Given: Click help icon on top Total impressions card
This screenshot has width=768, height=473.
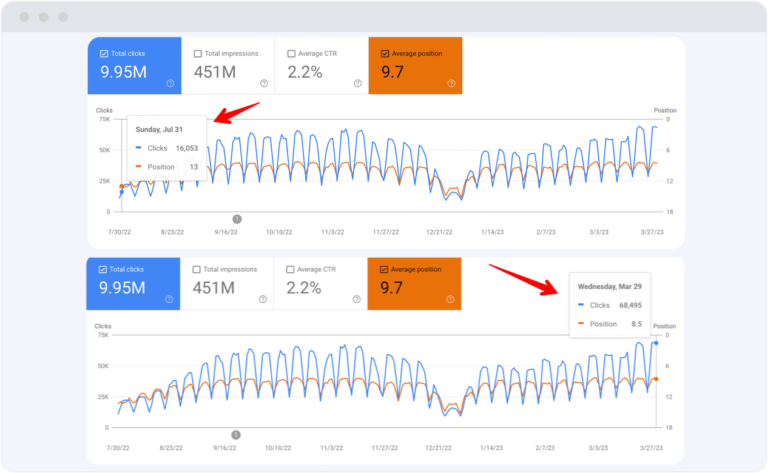Looking at the screenshot, I should [263, 84].
